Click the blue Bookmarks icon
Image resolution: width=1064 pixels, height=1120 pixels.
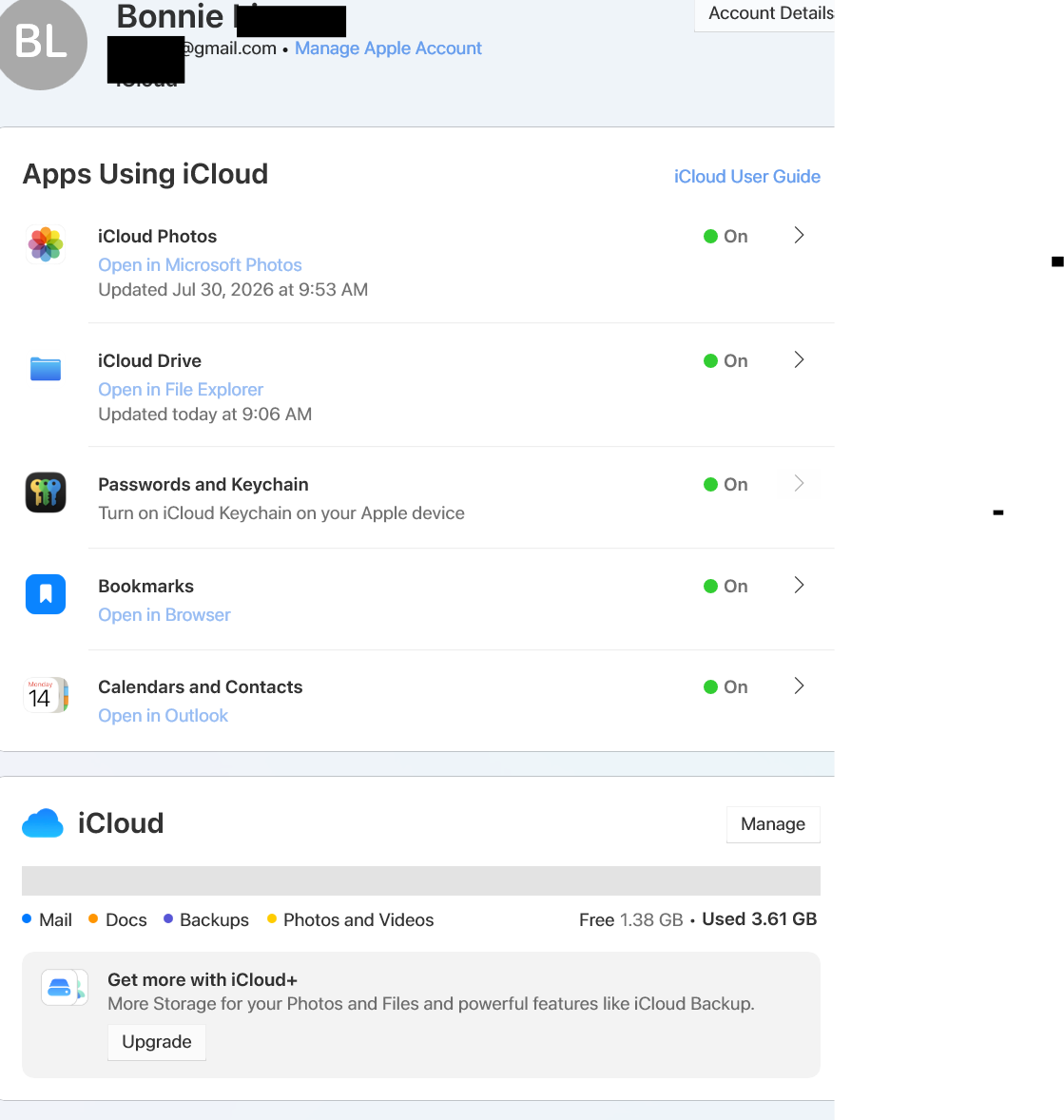(46, 594)
